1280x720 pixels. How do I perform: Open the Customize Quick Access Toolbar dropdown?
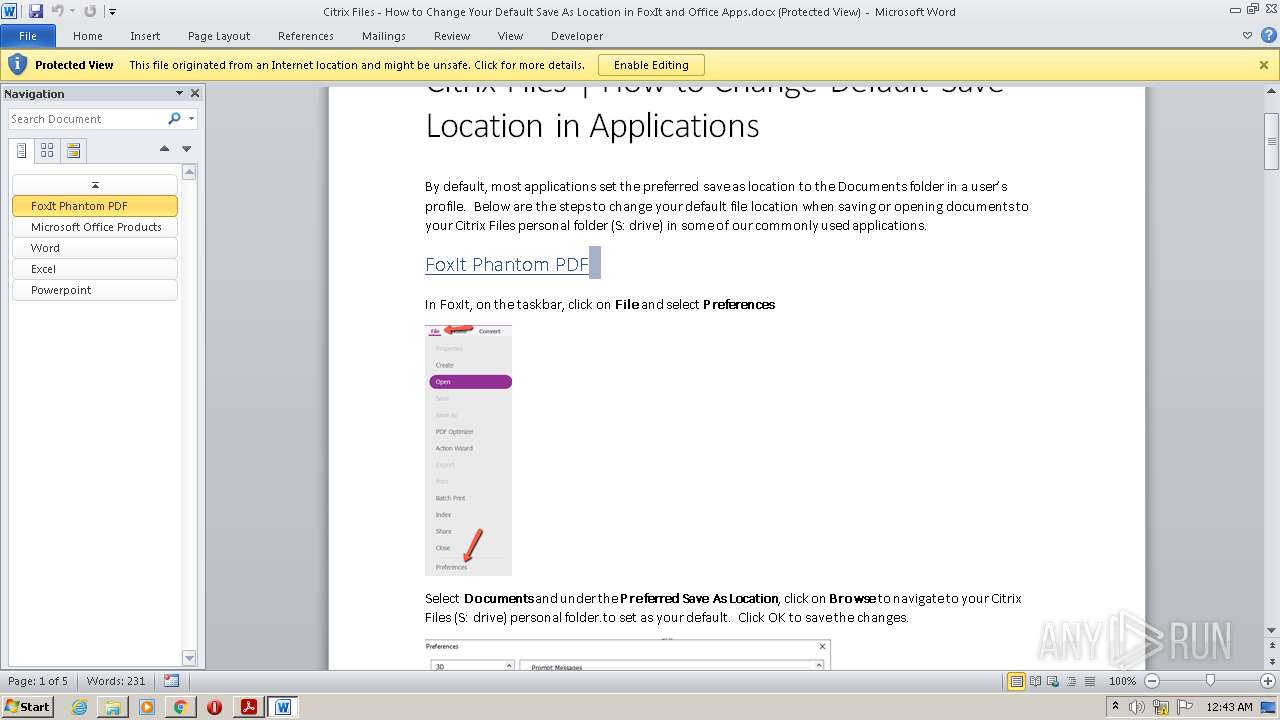pyautogui.click(x=112, y=12)
